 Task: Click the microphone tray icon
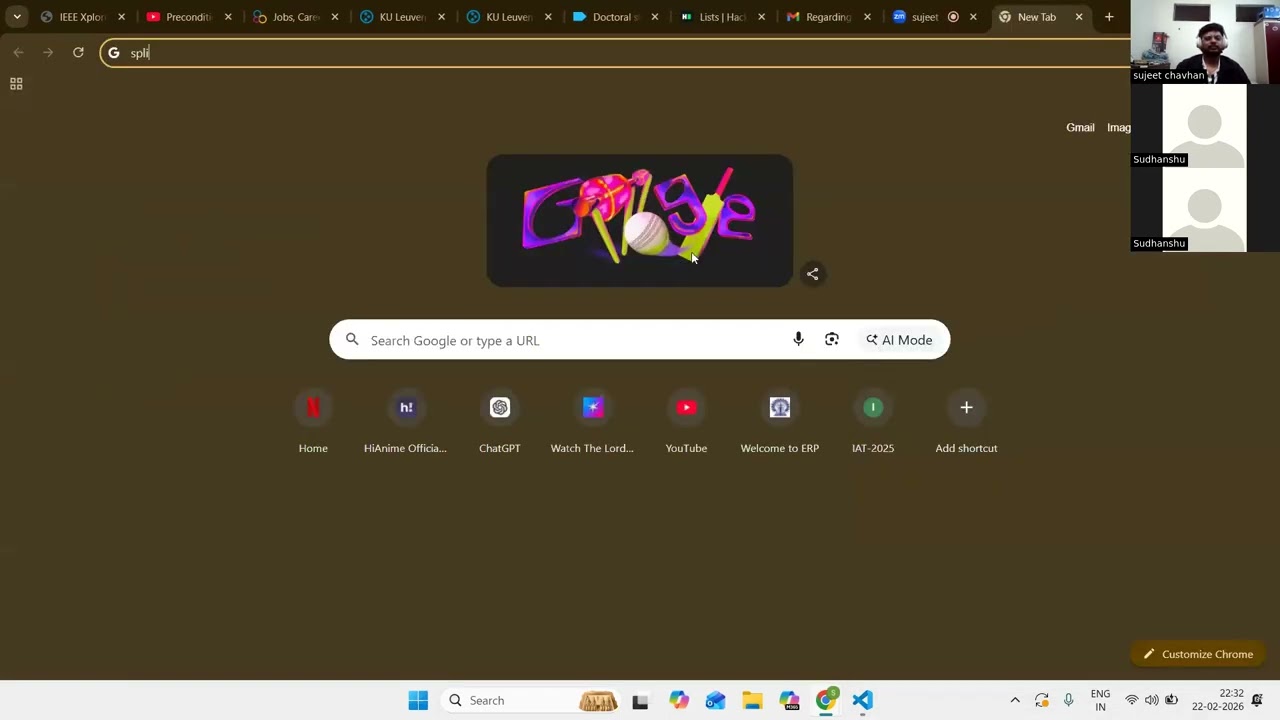tap(1068, 700)
